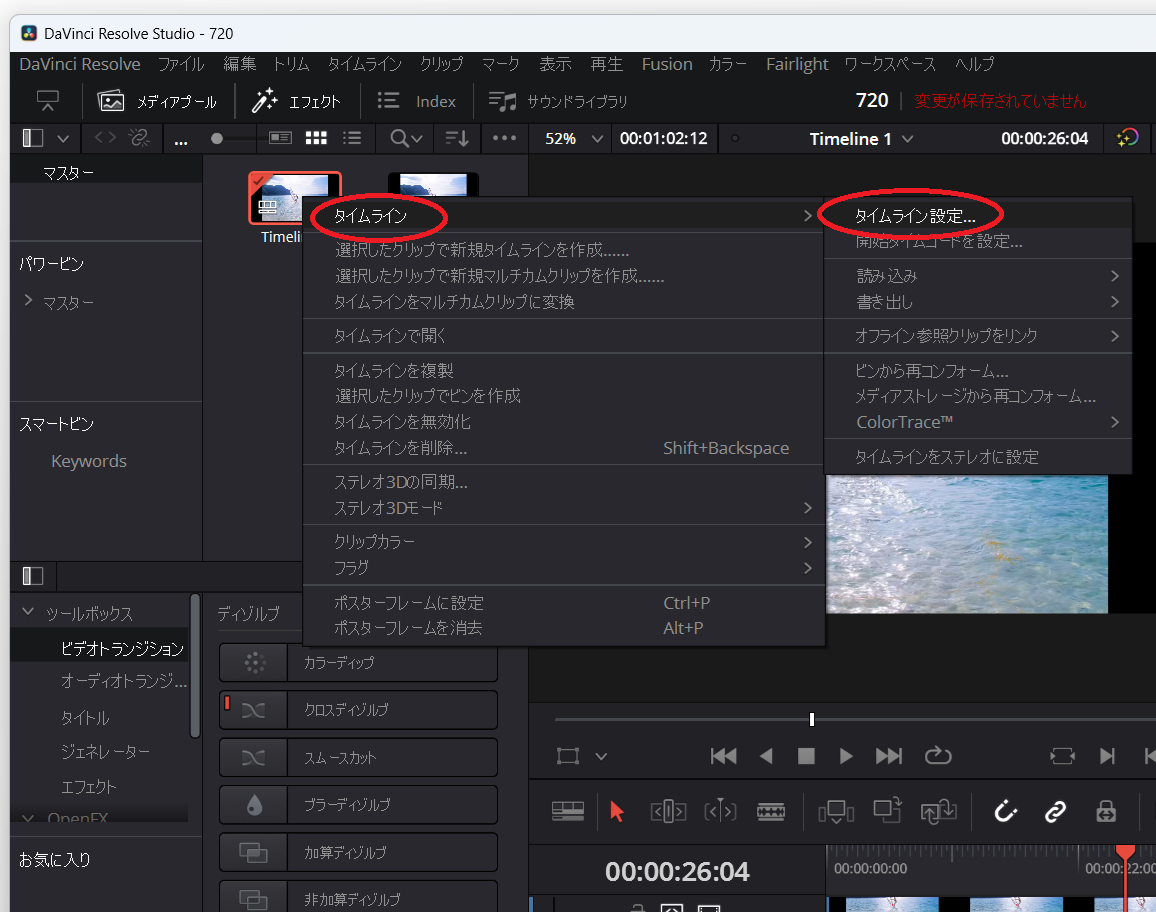Expand the クリップカラー submenu

(563, 542)
